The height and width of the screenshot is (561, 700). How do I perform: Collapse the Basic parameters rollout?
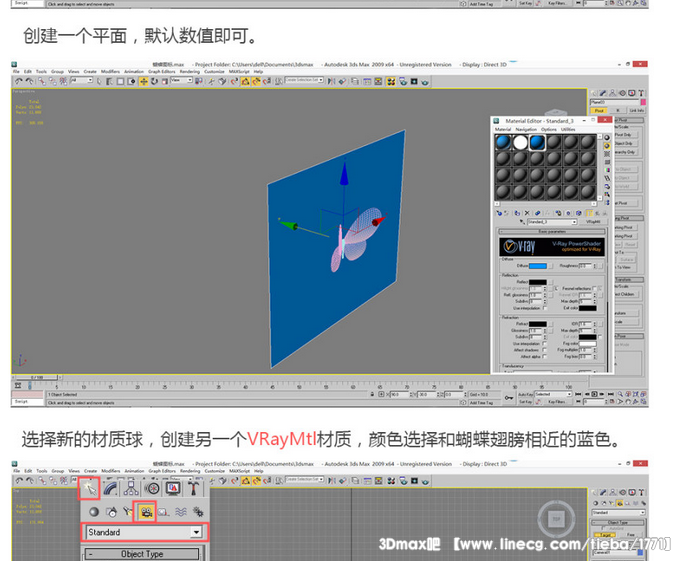click(552, 232)
